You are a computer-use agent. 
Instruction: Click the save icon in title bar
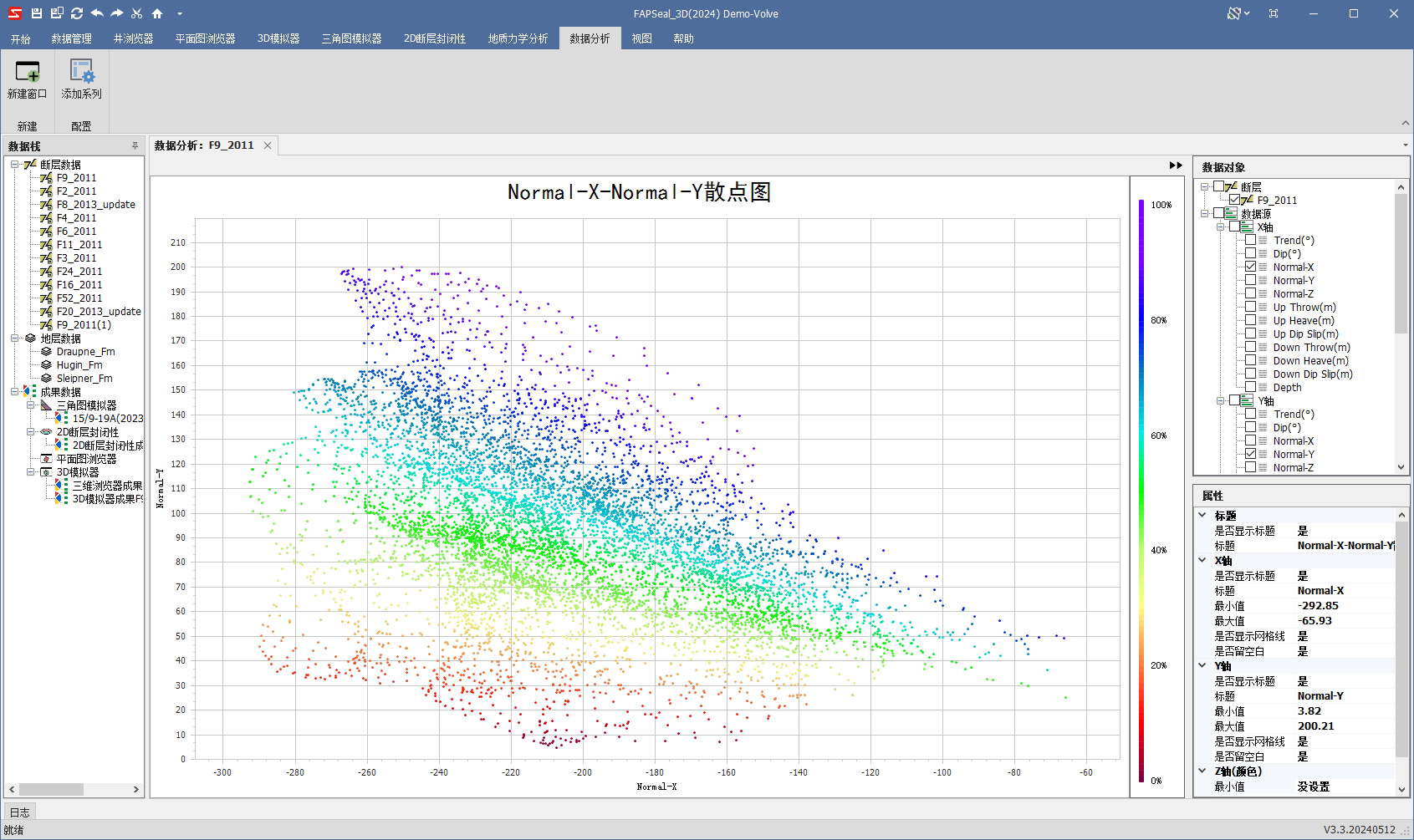36,13
